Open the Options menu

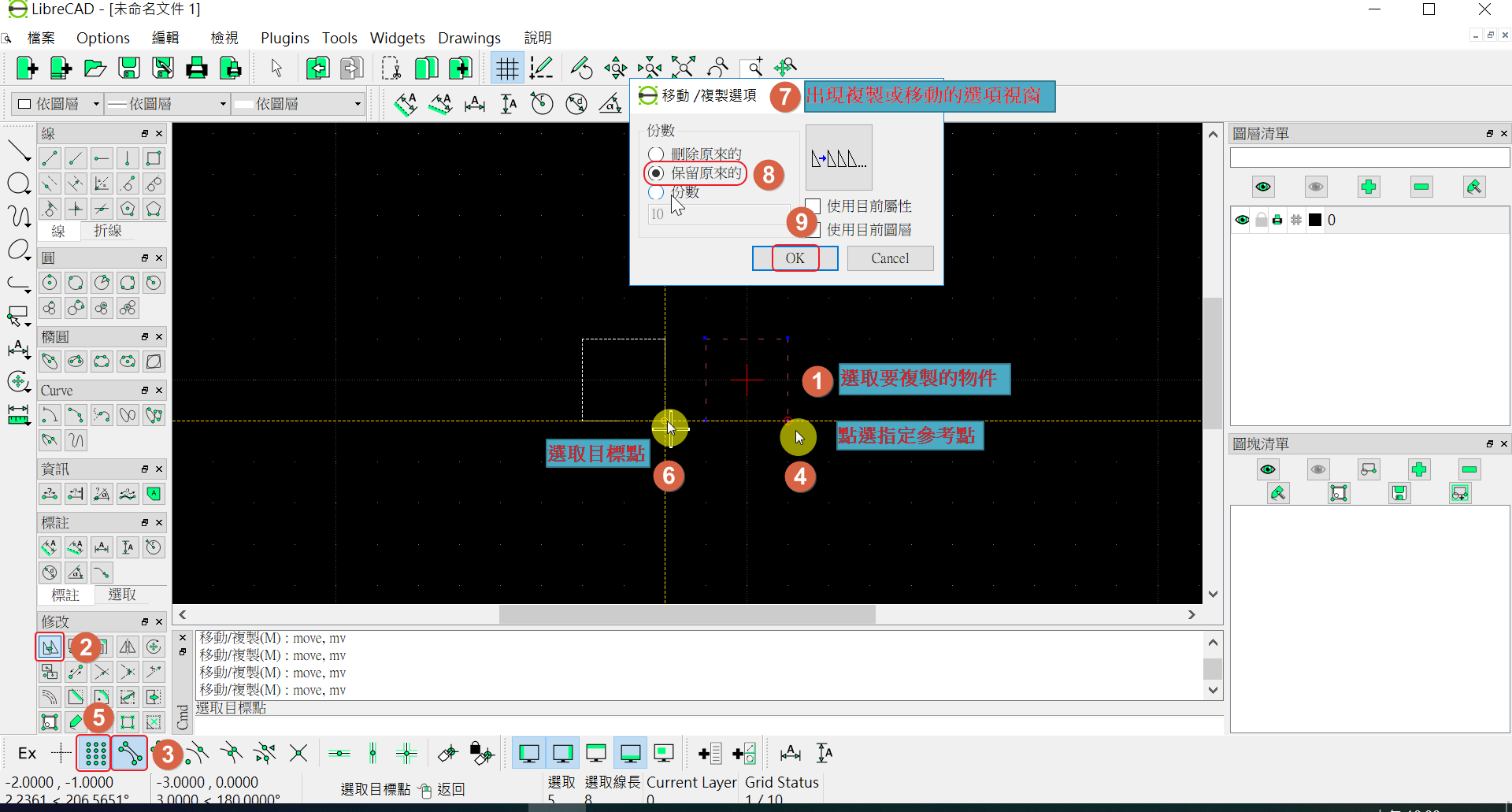[103, 38]
